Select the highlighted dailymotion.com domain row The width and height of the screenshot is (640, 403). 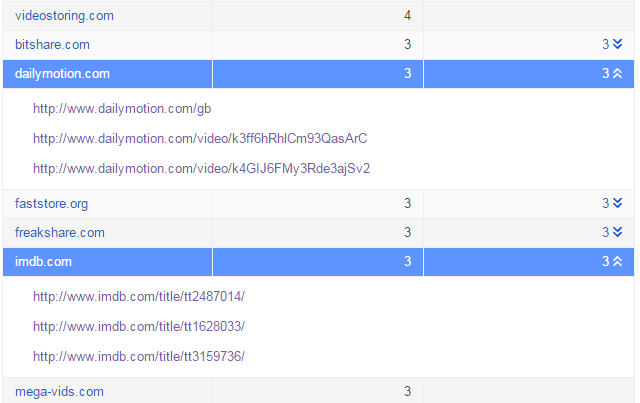click(318, 74)
